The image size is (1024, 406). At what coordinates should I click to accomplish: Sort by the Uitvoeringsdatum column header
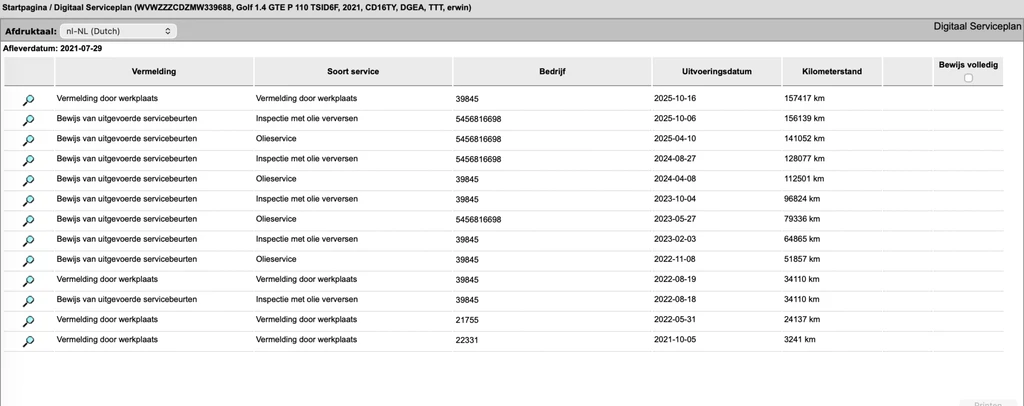tap(716, 71)
